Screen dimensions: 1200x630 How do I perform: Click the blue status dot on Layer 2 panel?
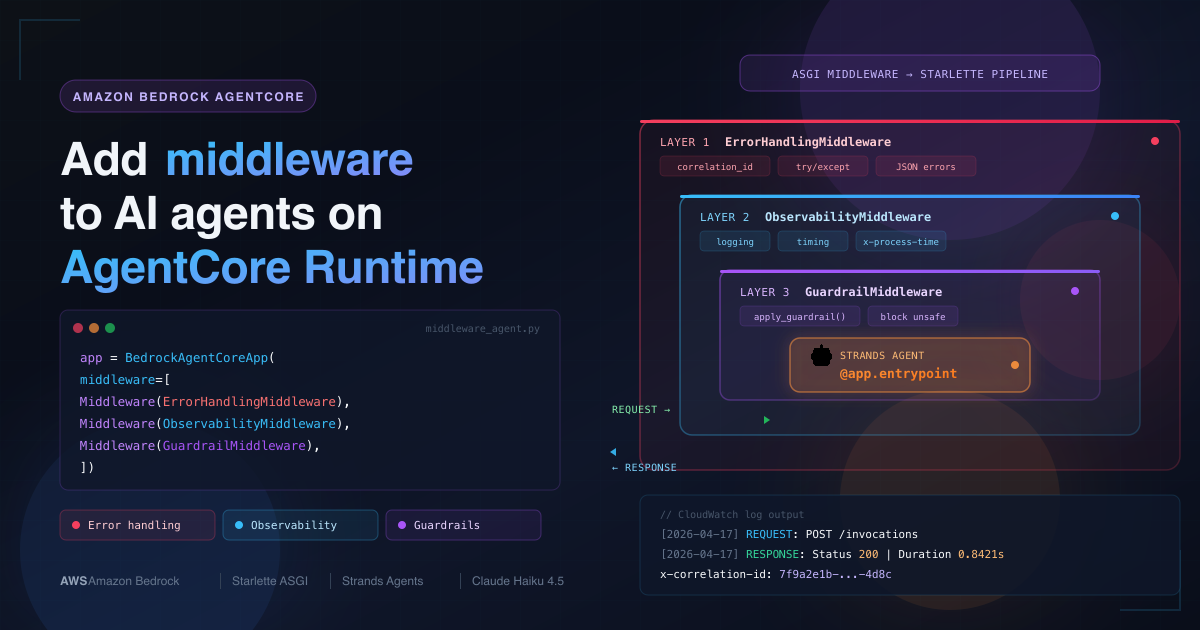[1115, 216]
